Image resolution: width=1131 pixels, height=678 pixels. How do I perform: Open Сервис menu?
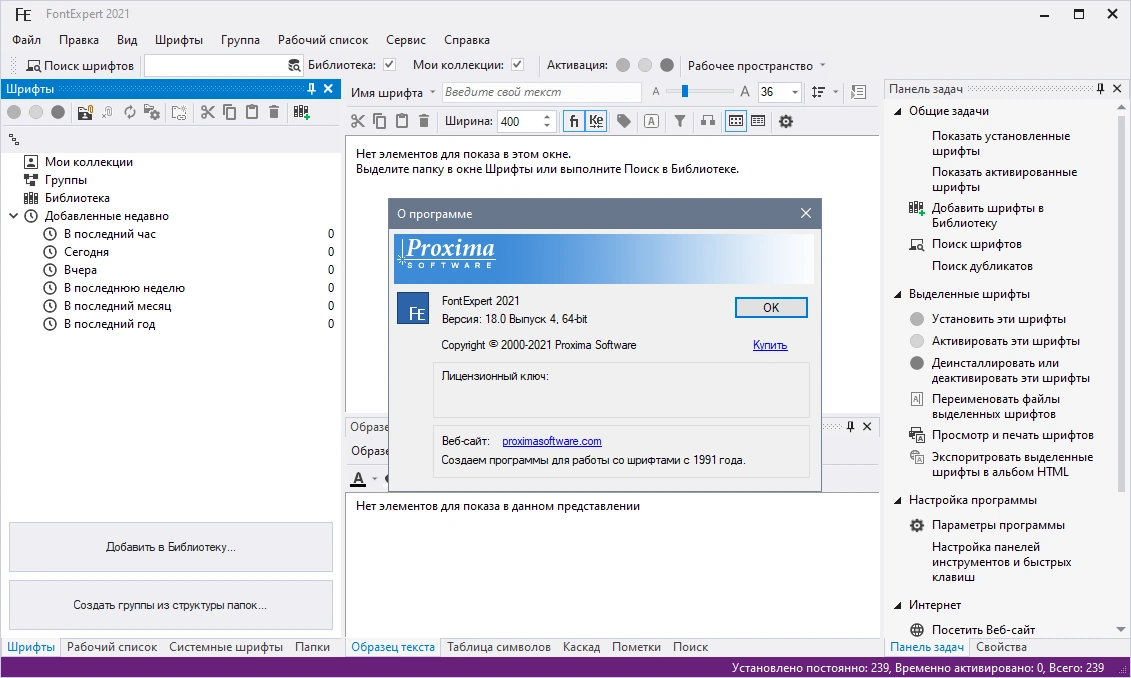[405, 40]
